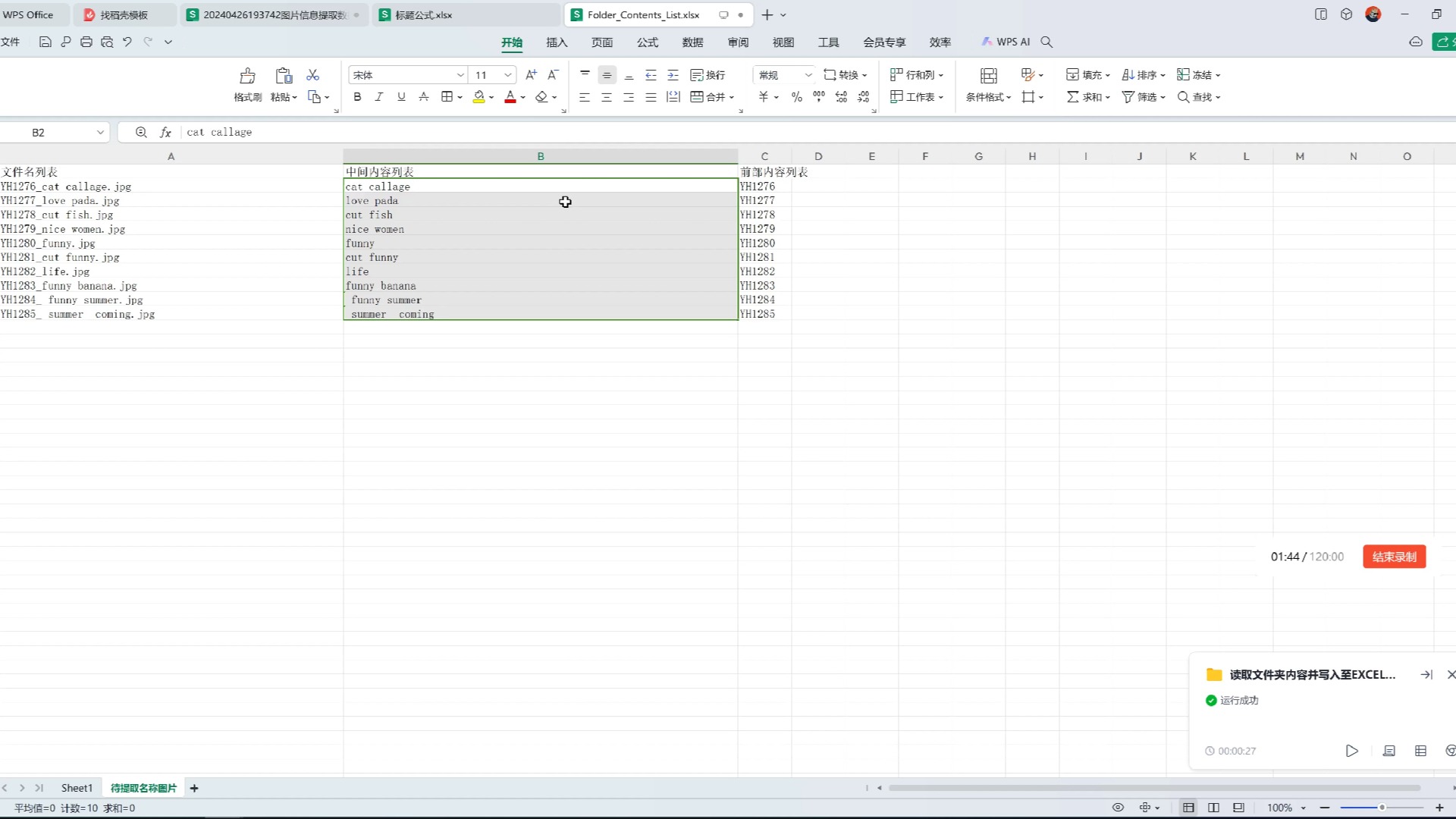Switch to the 插入 ribbon tab
The image size is (1456, 819).
[557, 42]
